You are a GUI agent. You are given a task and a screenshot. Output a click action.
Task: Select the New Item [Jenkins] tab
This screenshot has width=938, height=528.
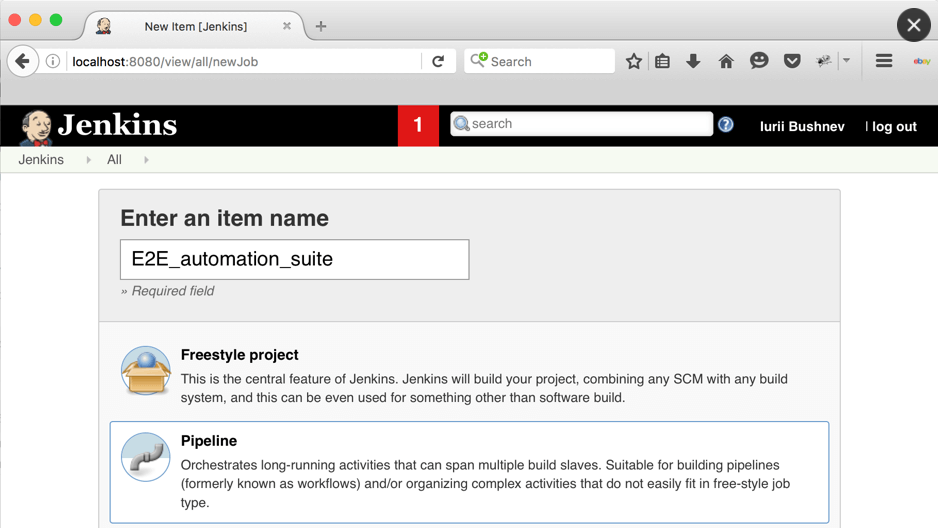pyautogui.click(x=195, y=27)
